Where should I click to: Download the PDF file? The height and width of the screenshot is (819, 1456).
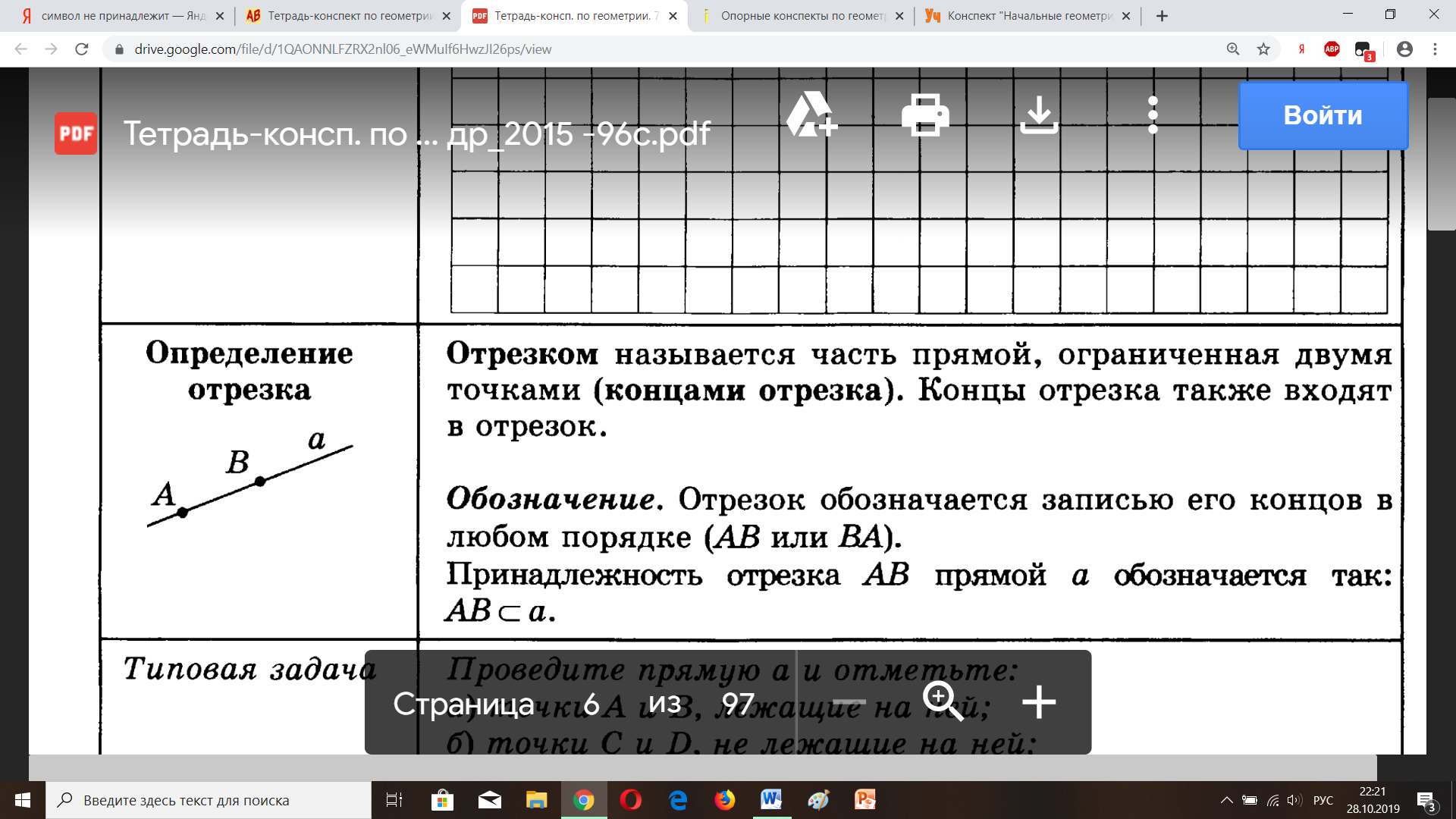click(x=1039, y=115)
